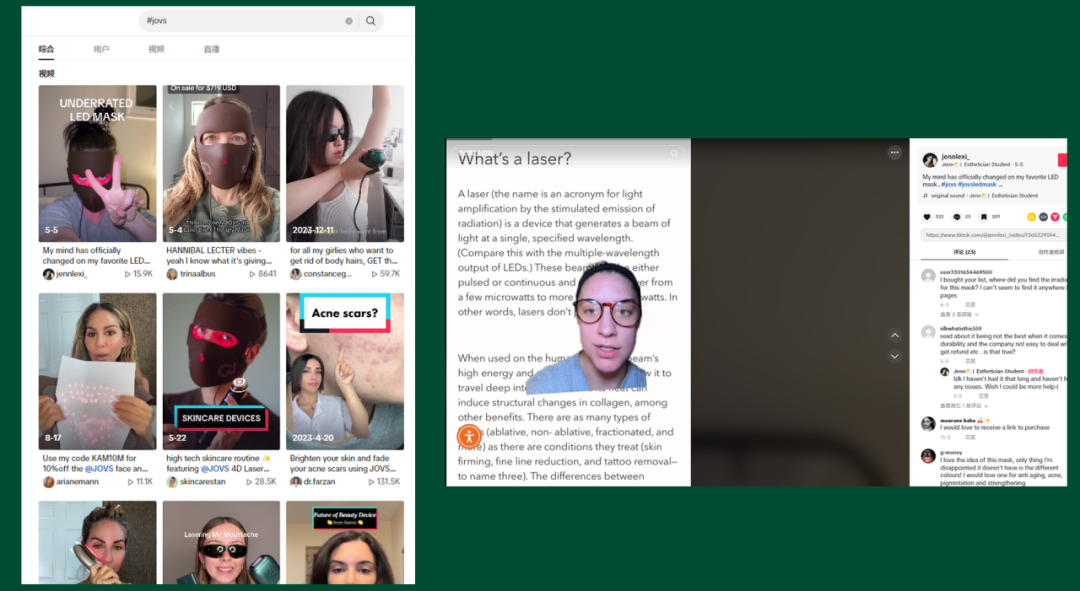
Task: Open the SKINCARE DEVICES video thumbnail
Action: 221,371
